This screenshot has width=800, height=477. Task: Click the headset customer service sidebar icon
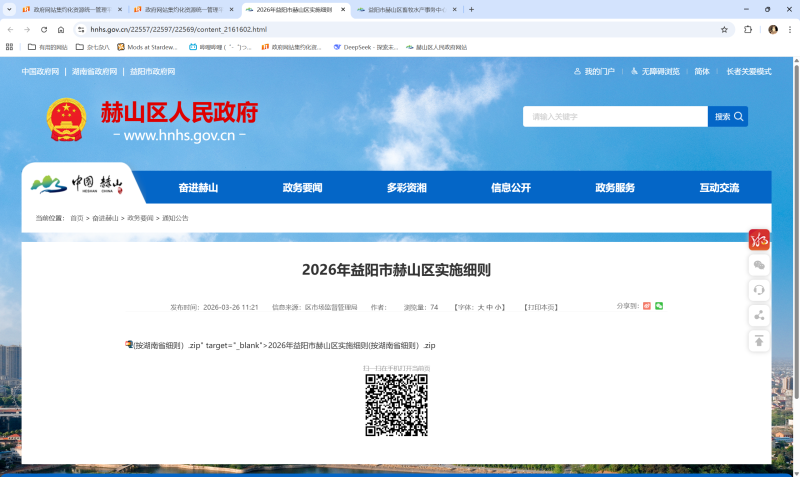759,290
